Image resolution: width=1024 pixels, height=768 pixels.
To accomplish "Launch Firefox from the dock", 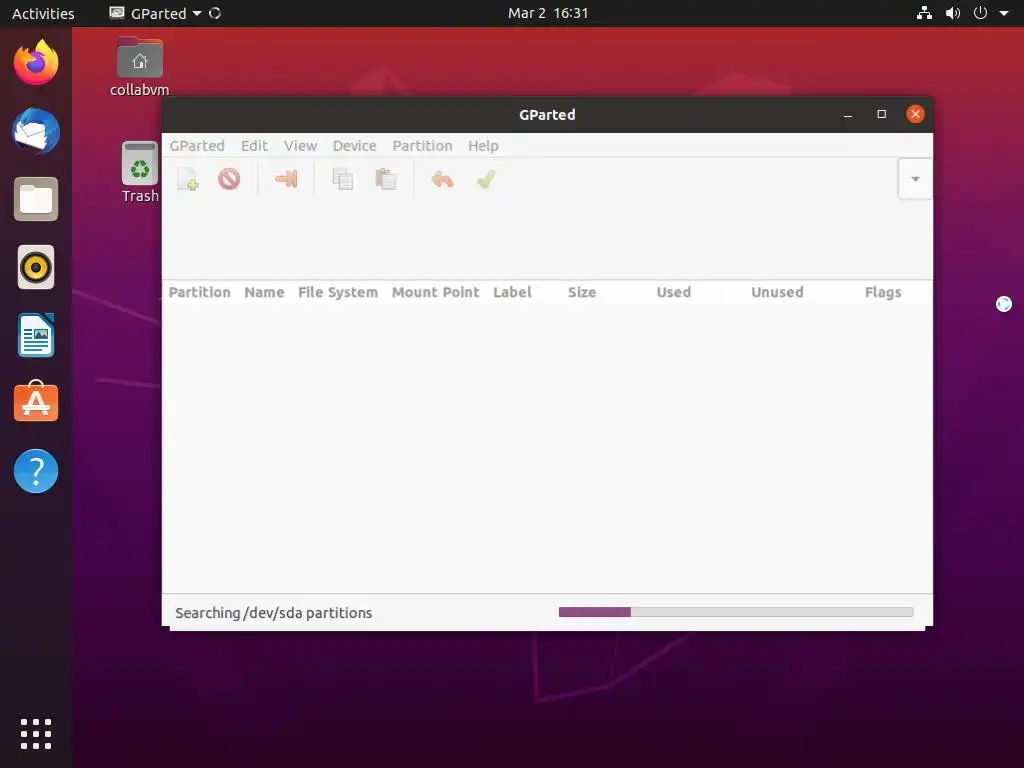I will pos(36,63).
